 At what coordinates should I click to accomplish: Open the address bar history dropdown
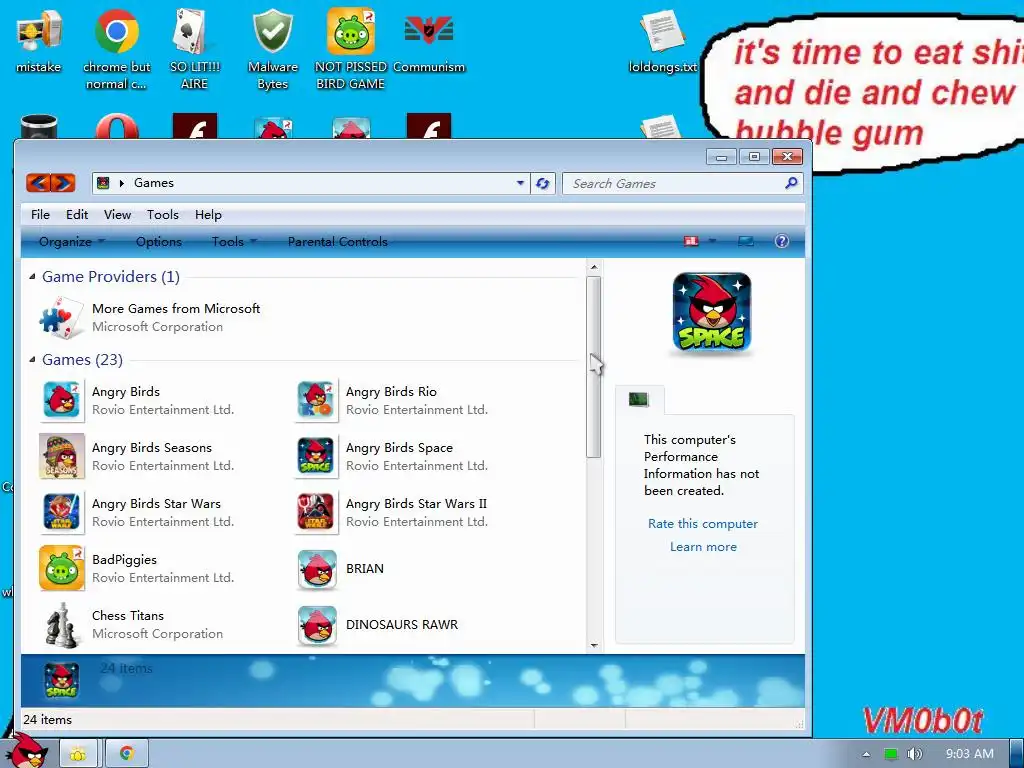pos(520,184)
